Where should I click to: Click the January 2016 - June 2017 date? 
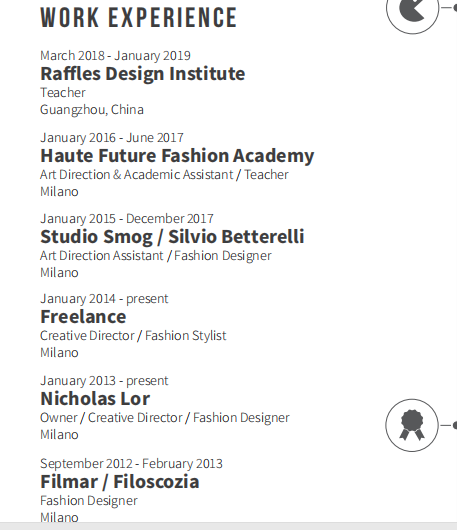point(112,138)
